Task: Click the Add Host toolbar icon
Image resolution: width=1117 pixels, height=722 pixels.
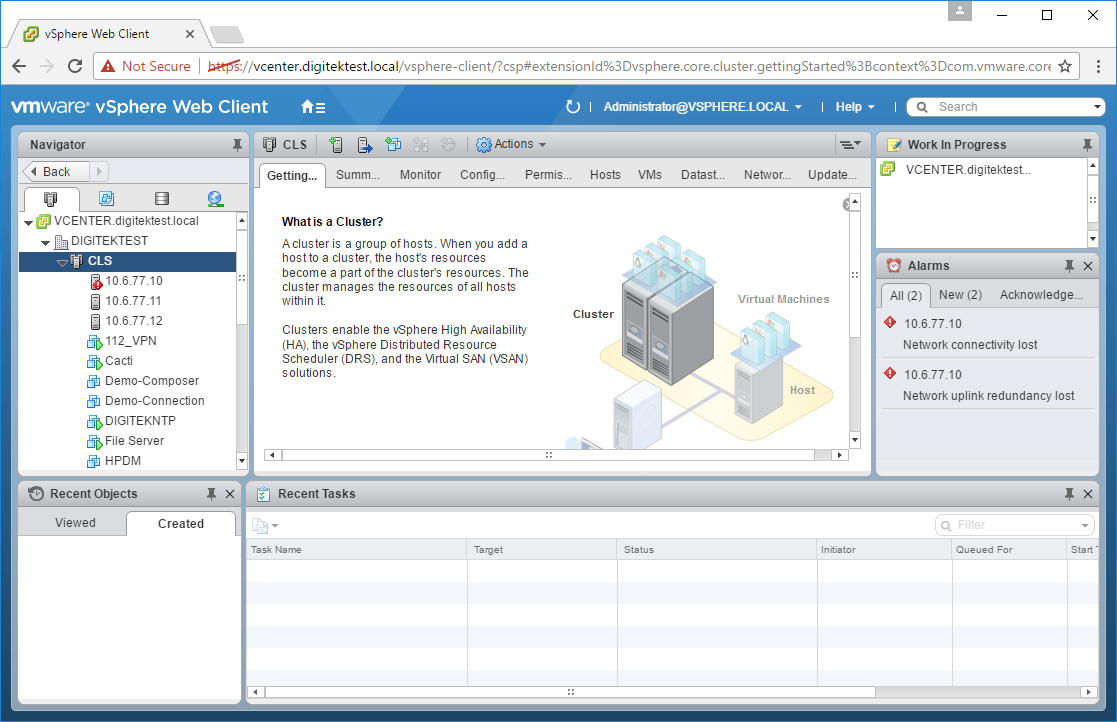Action: pos(336,145)
